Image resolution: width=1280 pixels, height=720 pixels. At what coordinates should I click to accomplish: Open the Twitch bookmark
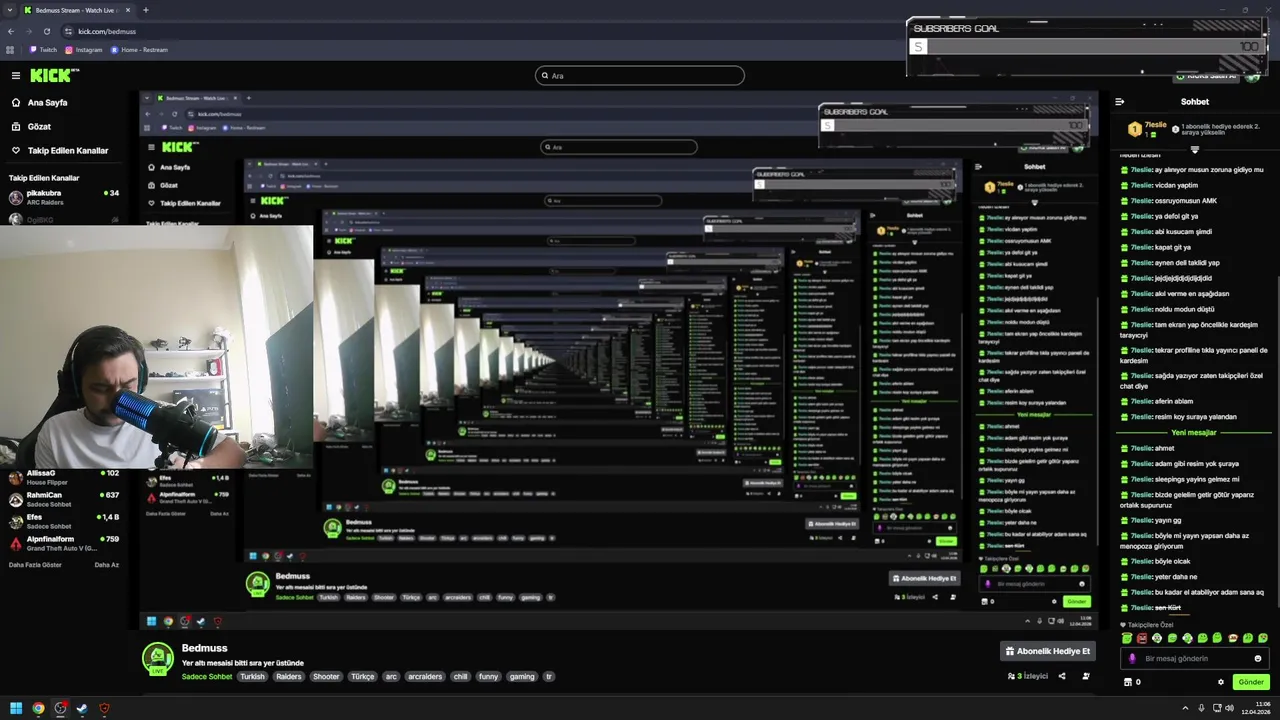(42, 49)
